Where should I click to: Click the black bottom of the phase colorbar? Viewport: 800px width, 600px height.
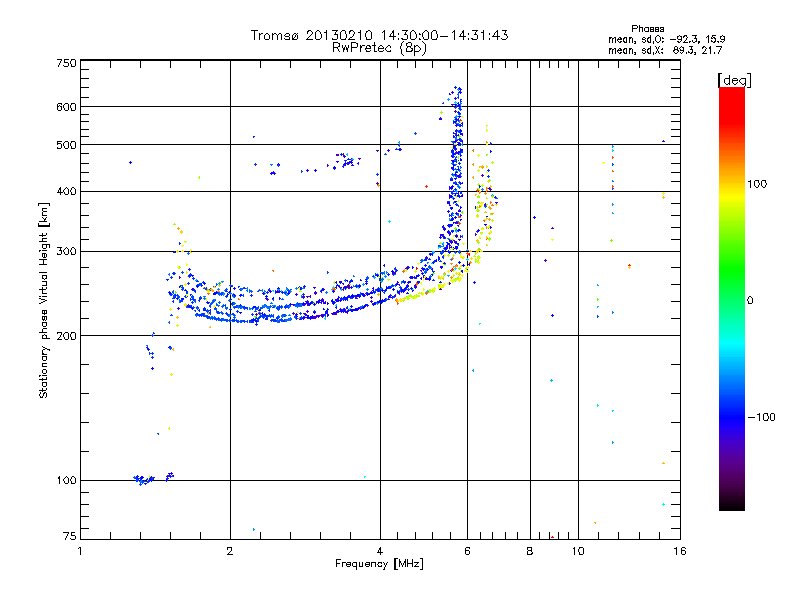click(732, 503)
